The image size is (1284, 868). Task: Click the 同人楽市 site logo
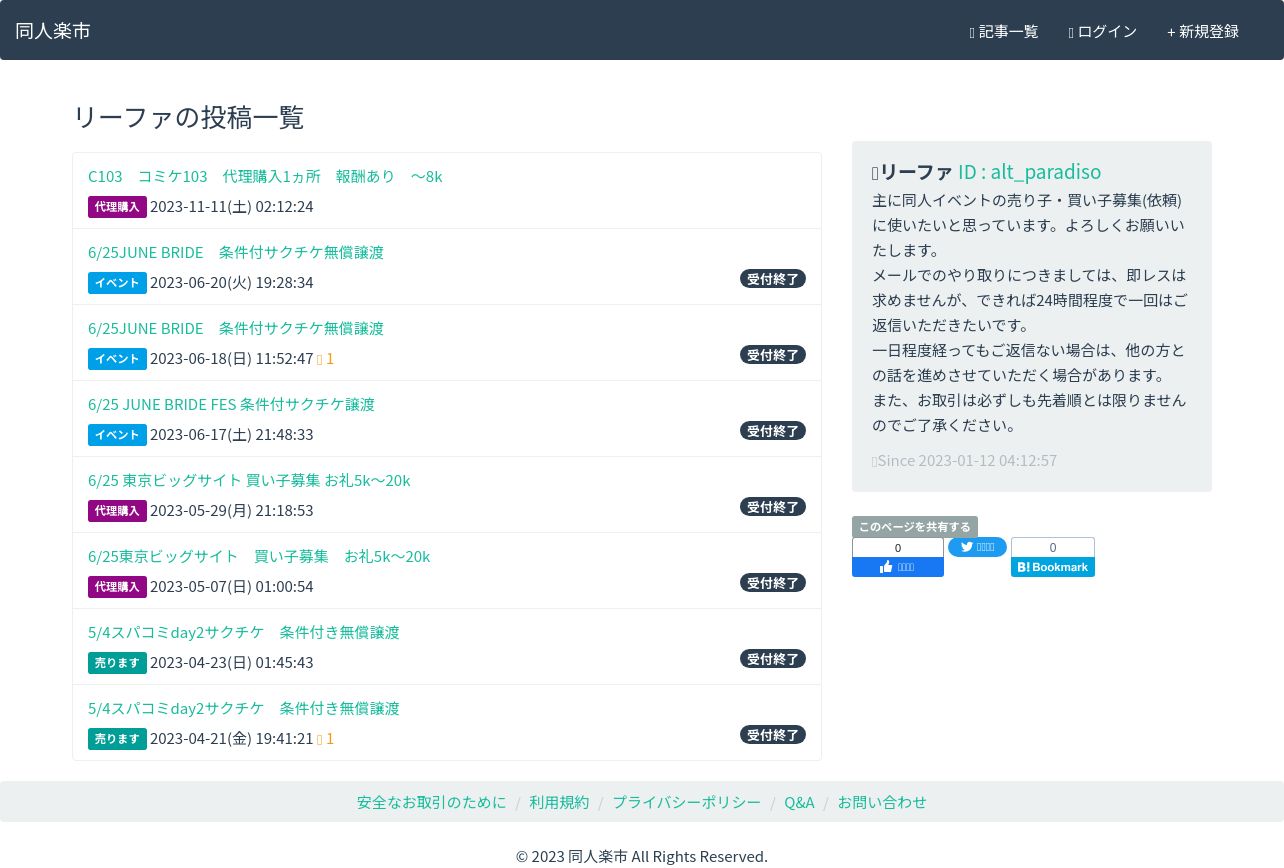click(x=53, y=31)
